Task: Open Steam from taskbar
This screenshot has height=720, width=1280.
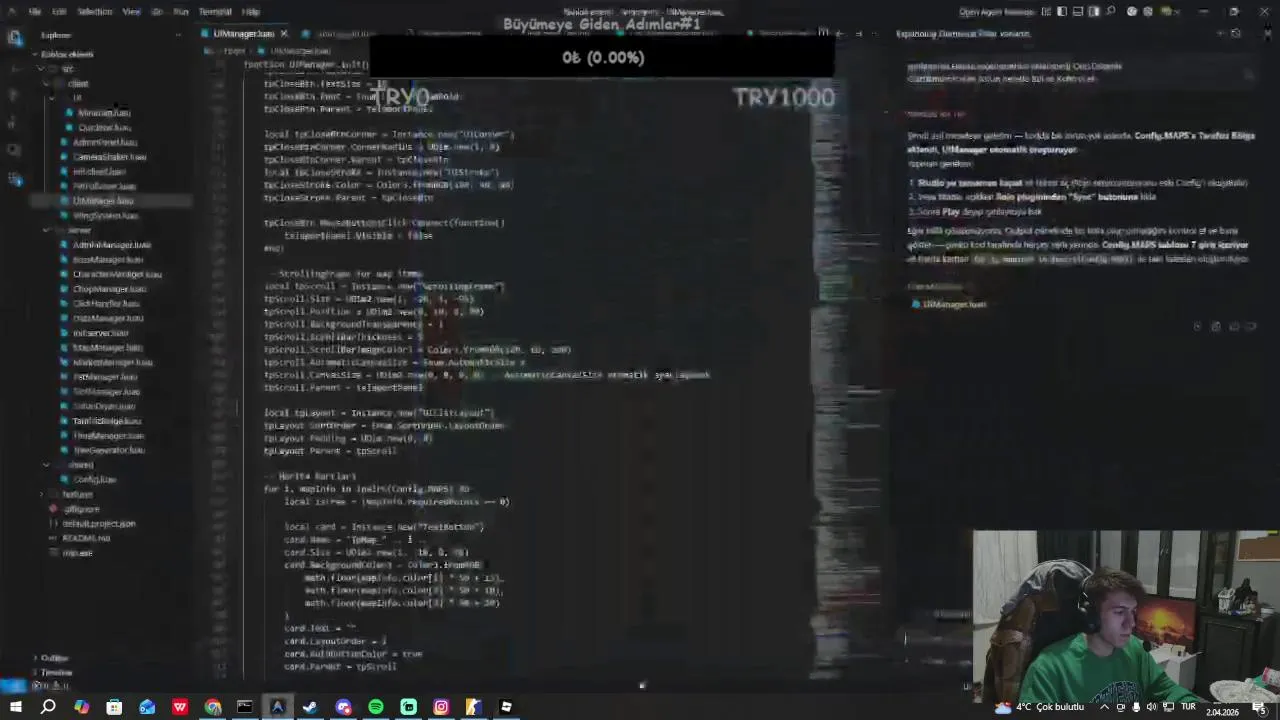Action: point(310,707)
